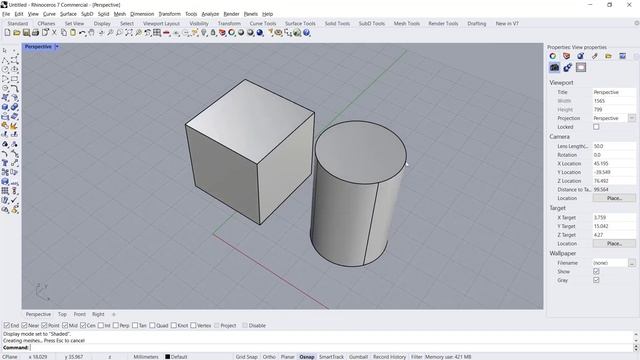
Task: Click the camera View properties icon
Action: [x=554, y=67]
